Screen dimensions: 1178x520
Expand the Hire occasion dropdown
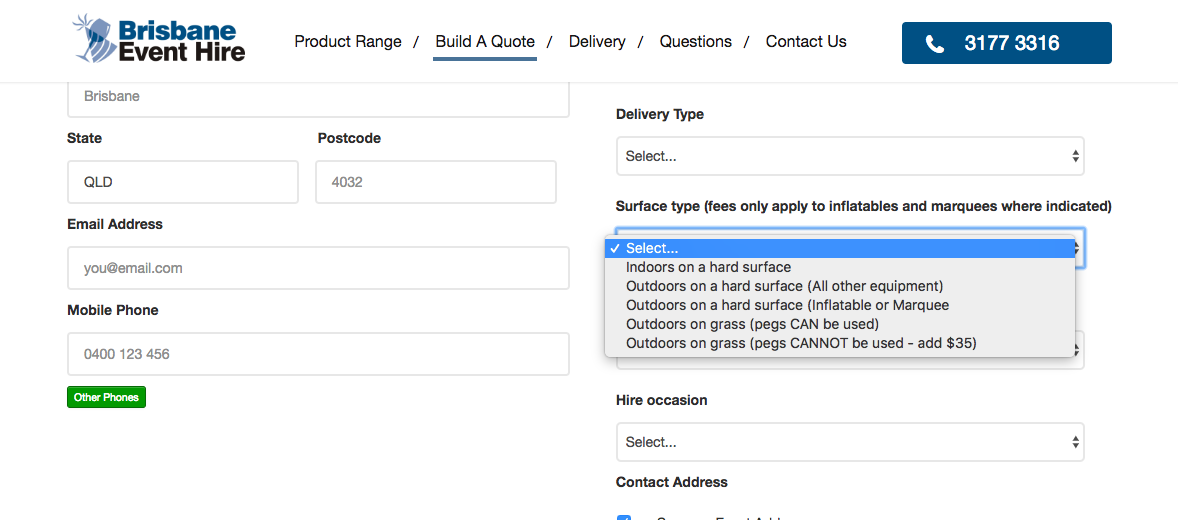(850, 442)
